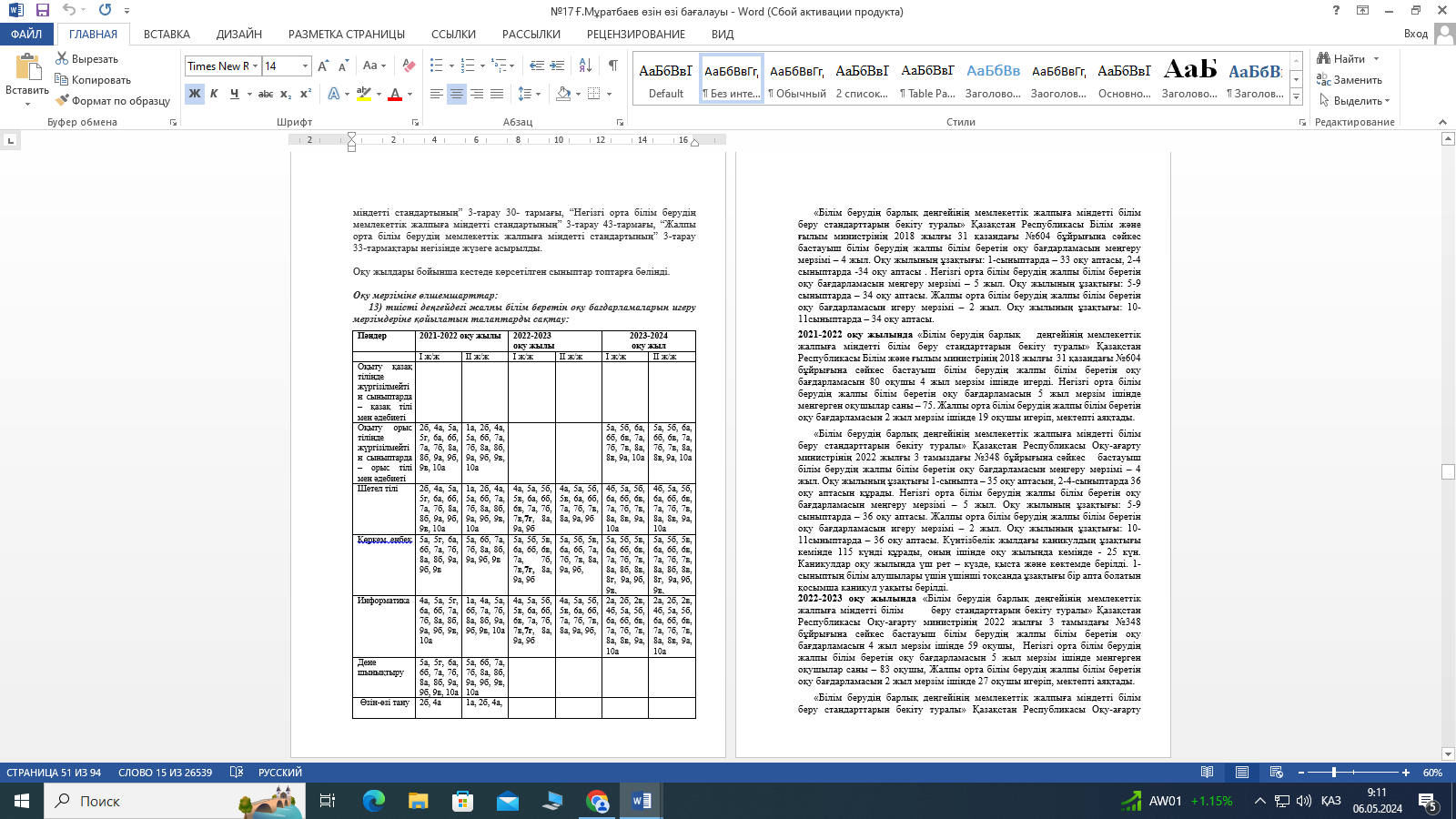This screenshot has width=1456, height=819.
Task: Switch to the РАЗМЕТКА СТРАНИЦЫ tab
Action: (x=347, y=35)
